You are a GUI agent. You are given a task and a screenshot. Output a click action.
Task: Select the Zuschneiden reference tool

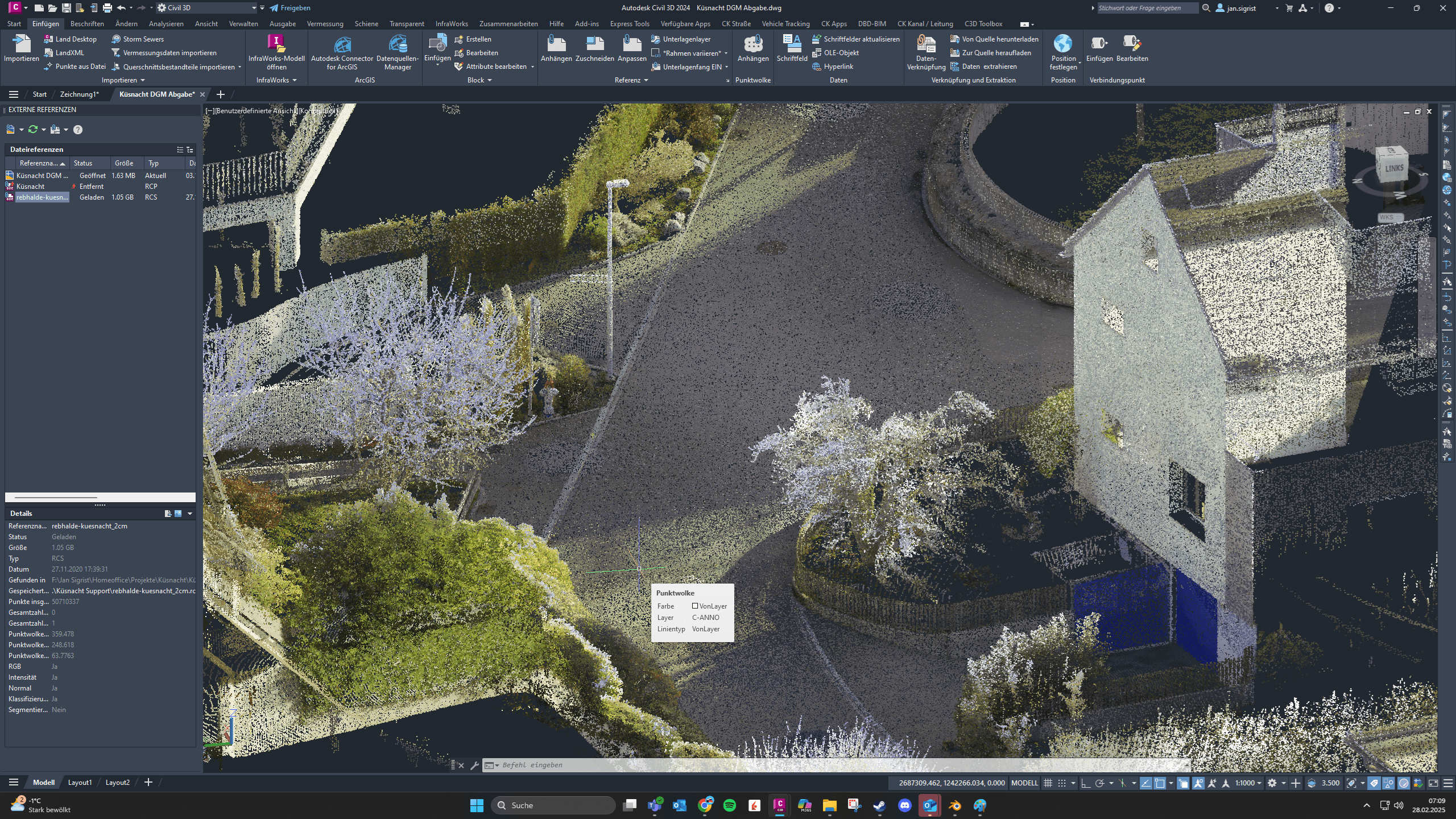594,48
